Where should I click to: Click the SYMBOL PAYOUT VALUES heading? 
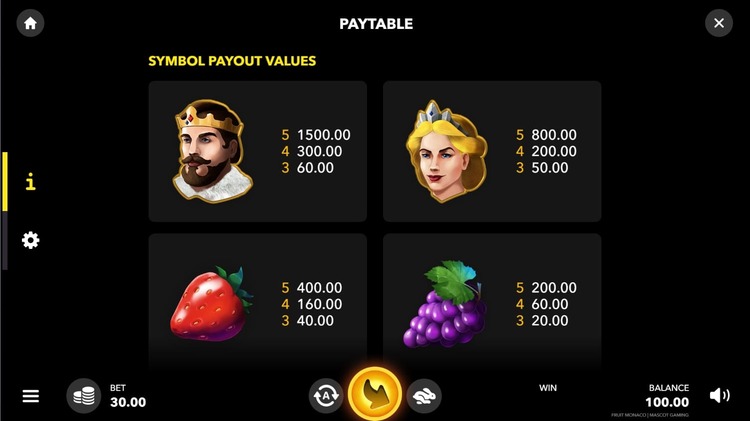click(x=232, y=61)
